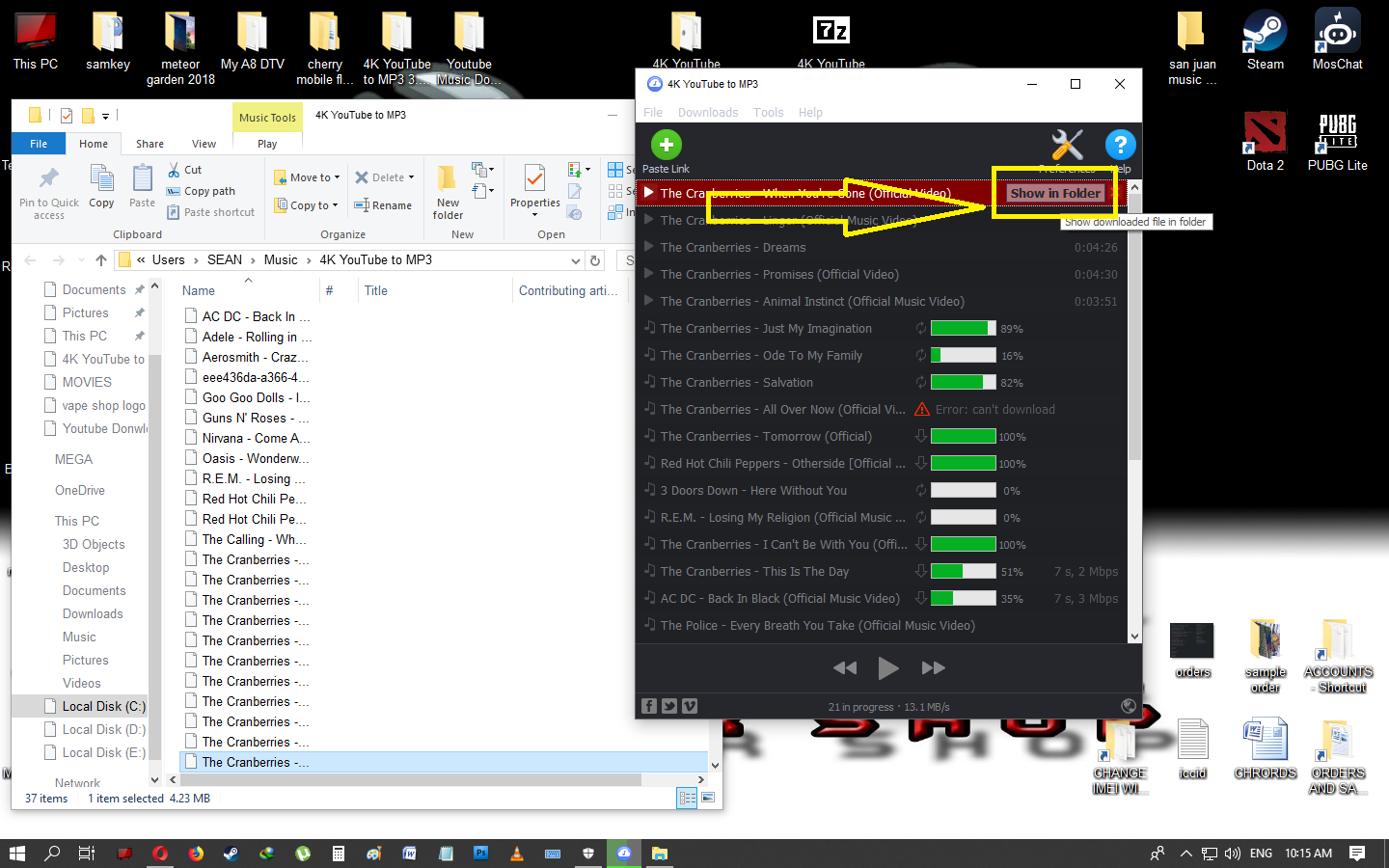This screenshot has width=1389, height=868.
Task: Click the Windows Start button
Action: click(16, 854)
